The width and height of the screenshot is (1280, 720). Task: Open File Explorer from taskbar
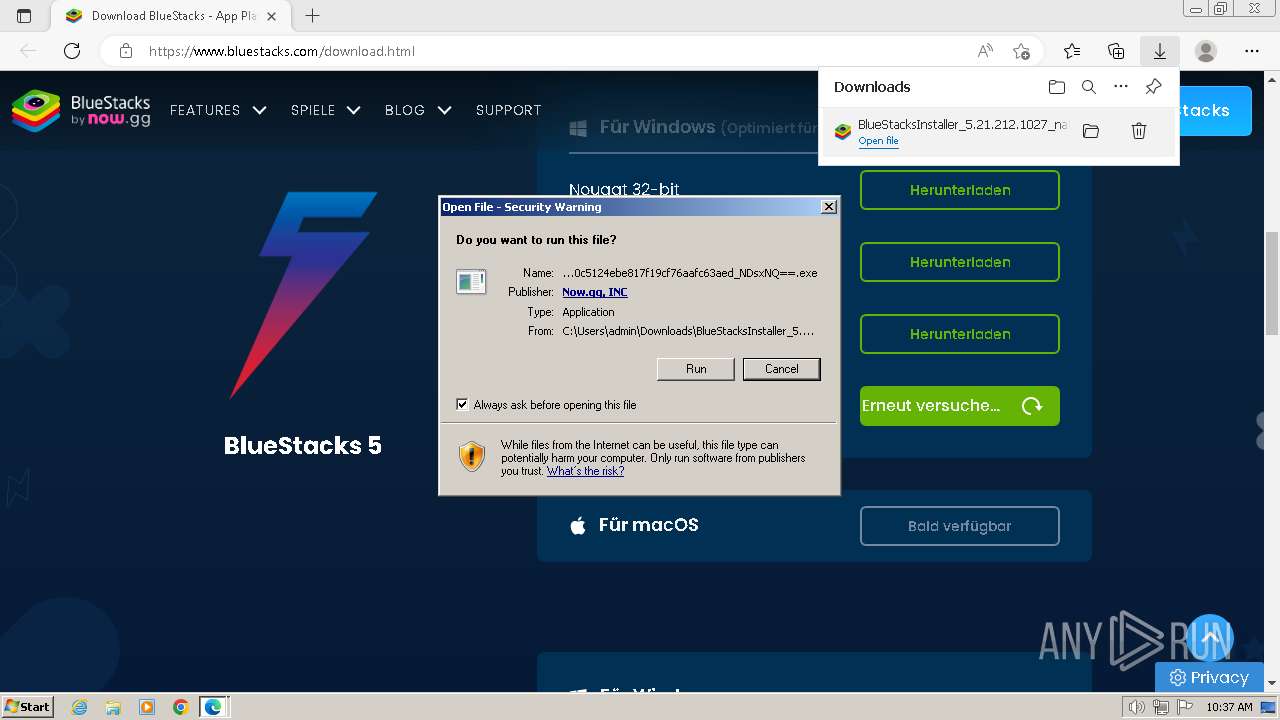pos(113,707)
